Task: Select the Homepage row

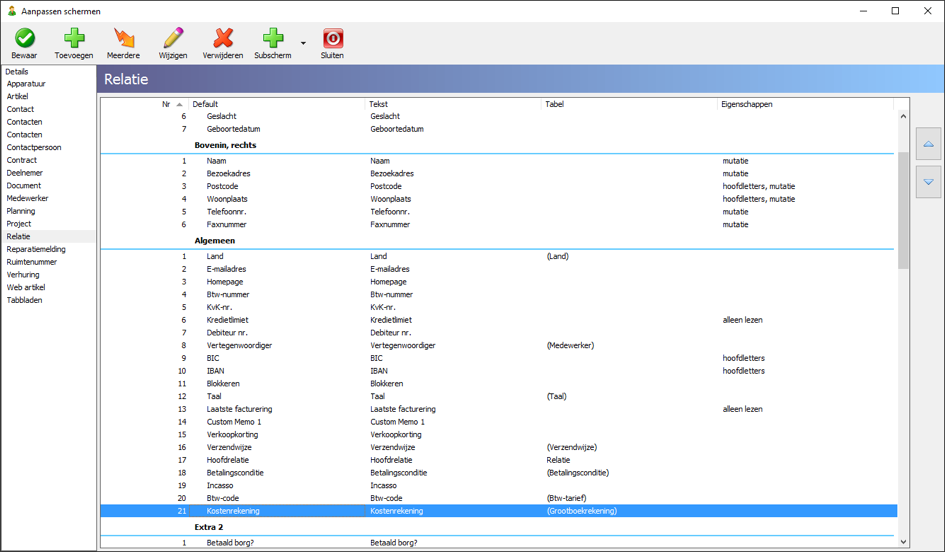Action: (498, 281)
